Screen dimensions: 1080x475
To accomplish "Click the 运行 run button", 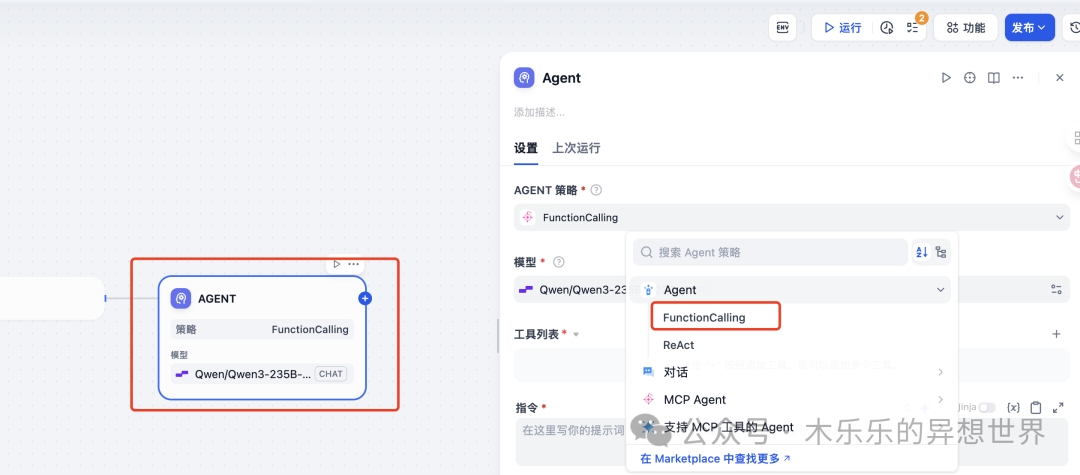I will pos(842,28).
